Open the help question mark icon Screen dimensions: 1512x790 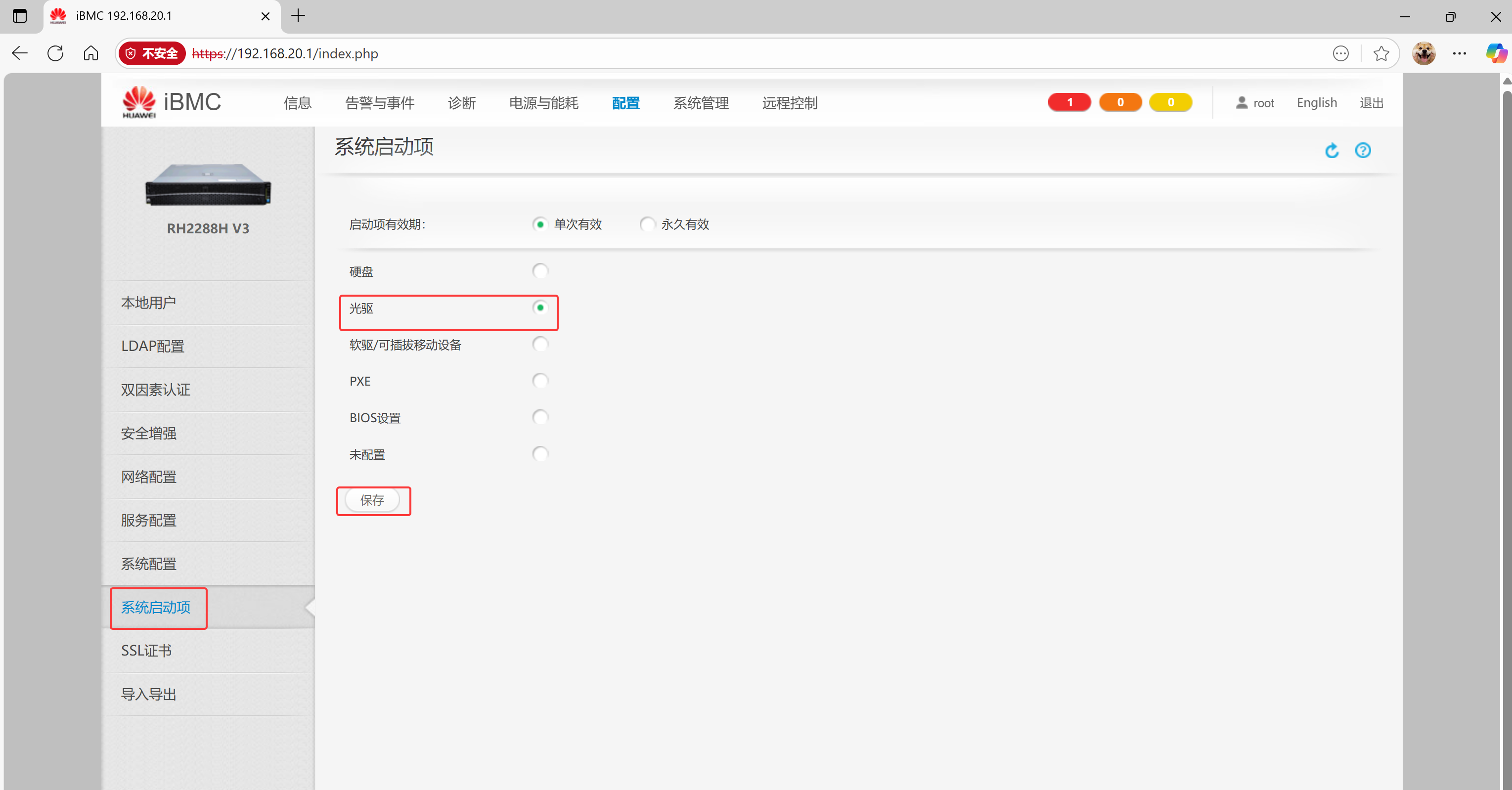(x=1362, y=151)
